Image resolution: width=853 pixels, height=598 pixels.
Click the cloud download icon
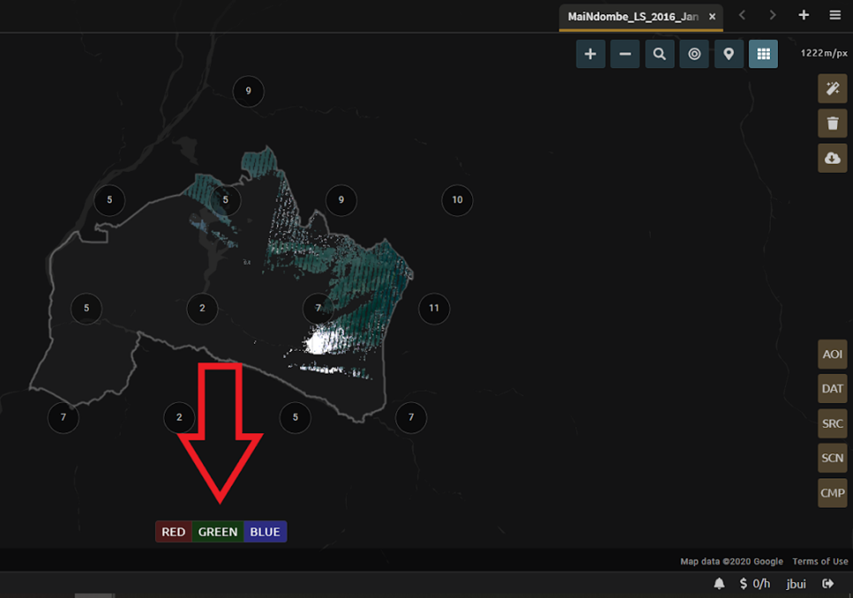click(x=832, y=158)
